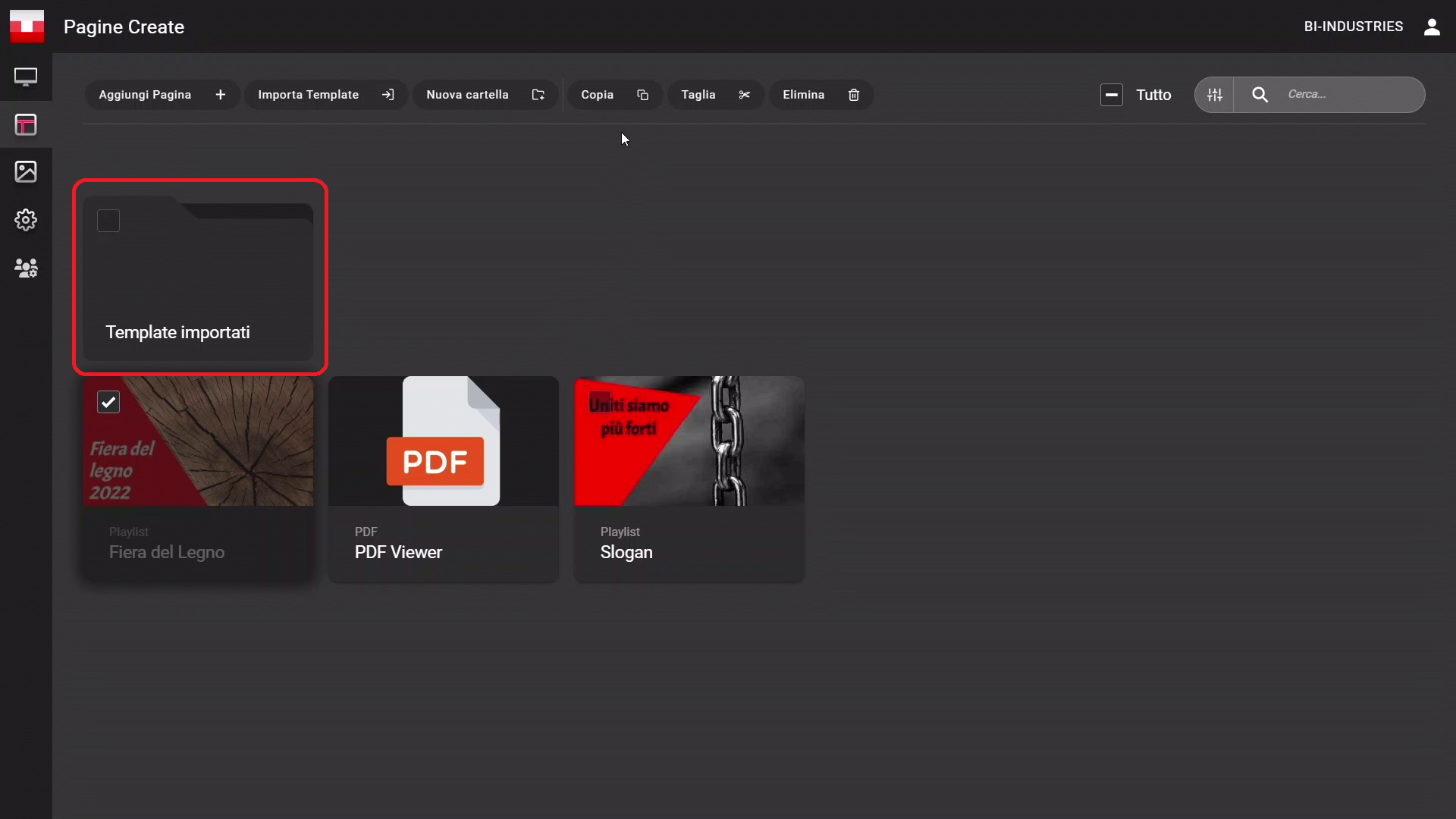Image resolution: width=1456 pixels, height=819 pixels.
Task: Uncheck the Fiera del Legno checkbox
Action: tap(108, 402)
